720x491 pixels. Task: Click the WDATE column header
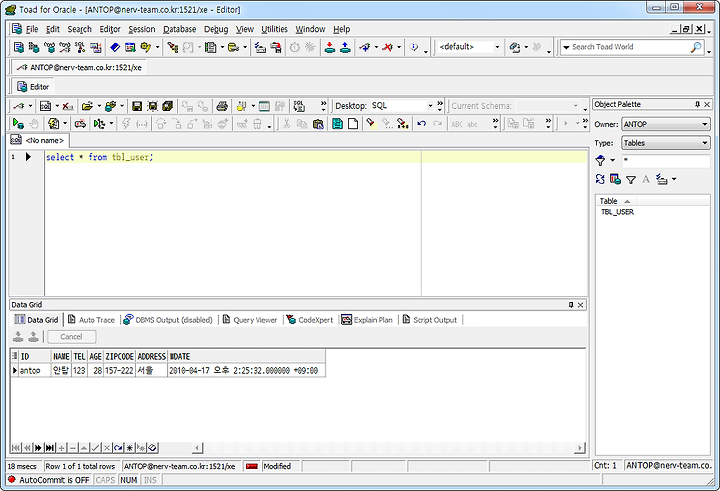coord(247,356)
